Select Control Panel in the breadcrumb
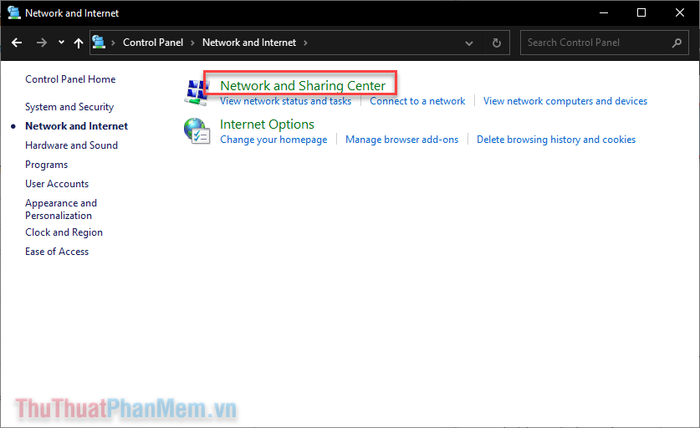 (153, 42)
